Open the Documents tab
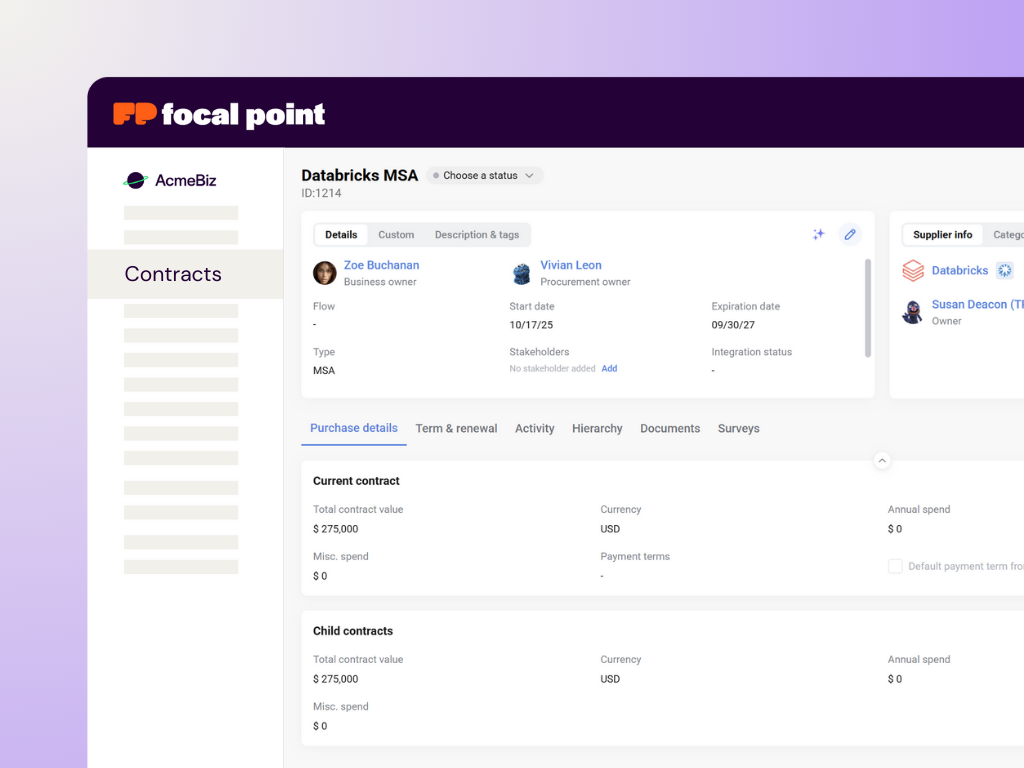Image resolution: width=1024 pixels, height=768 pixels. (x=670, y=429)
